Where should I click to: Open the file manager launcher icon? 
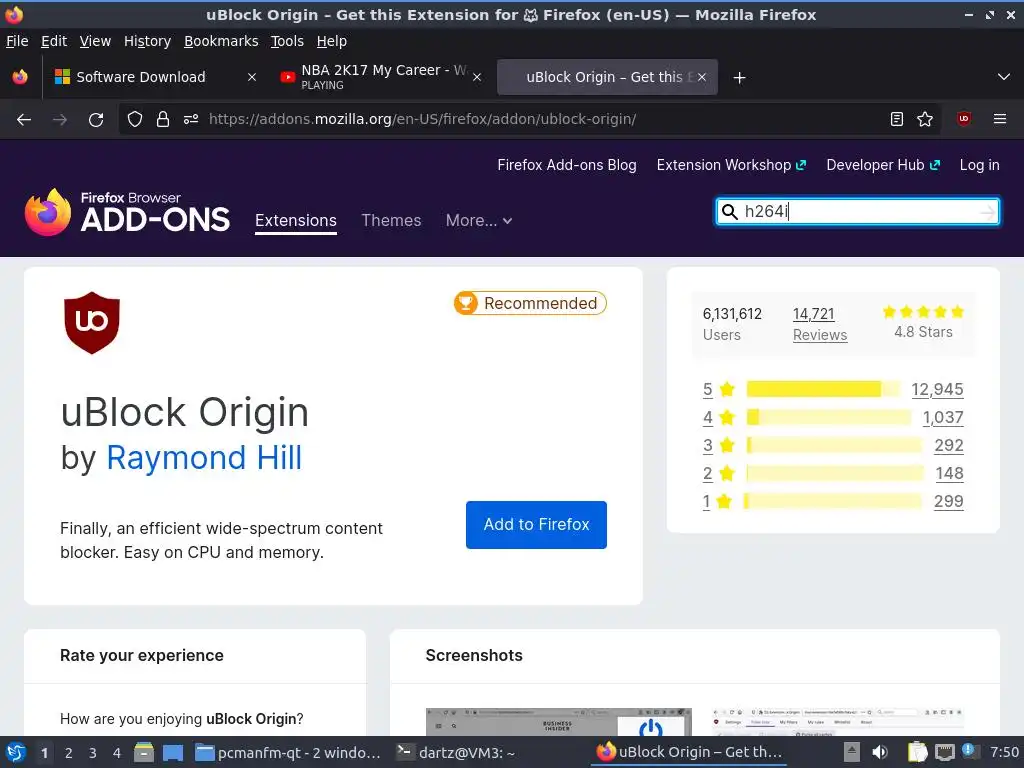[144, 752]
